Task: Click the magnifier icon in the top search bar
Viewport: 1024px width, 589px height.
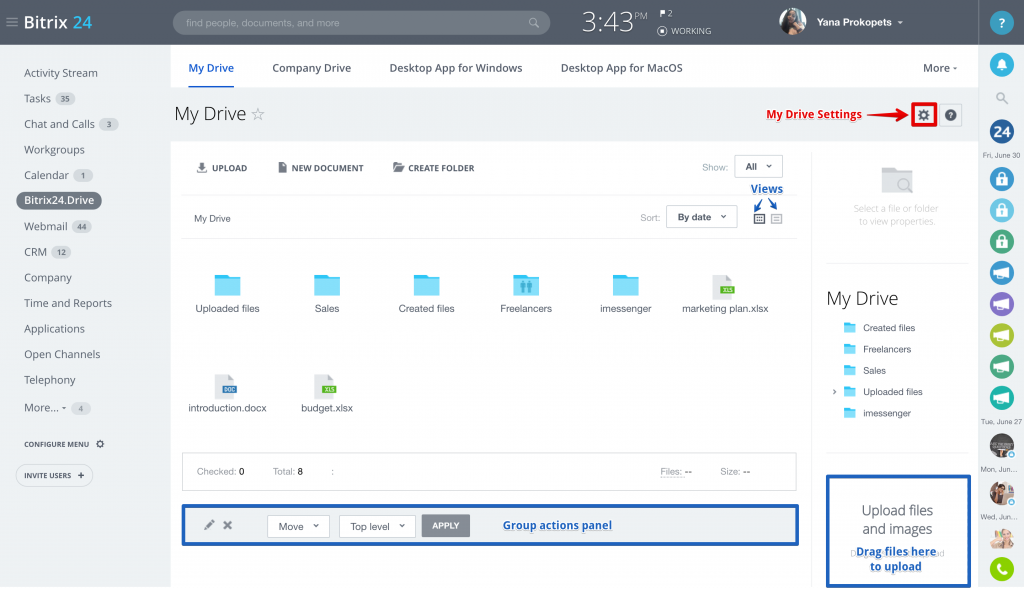Action: click(x=534, y=23)
